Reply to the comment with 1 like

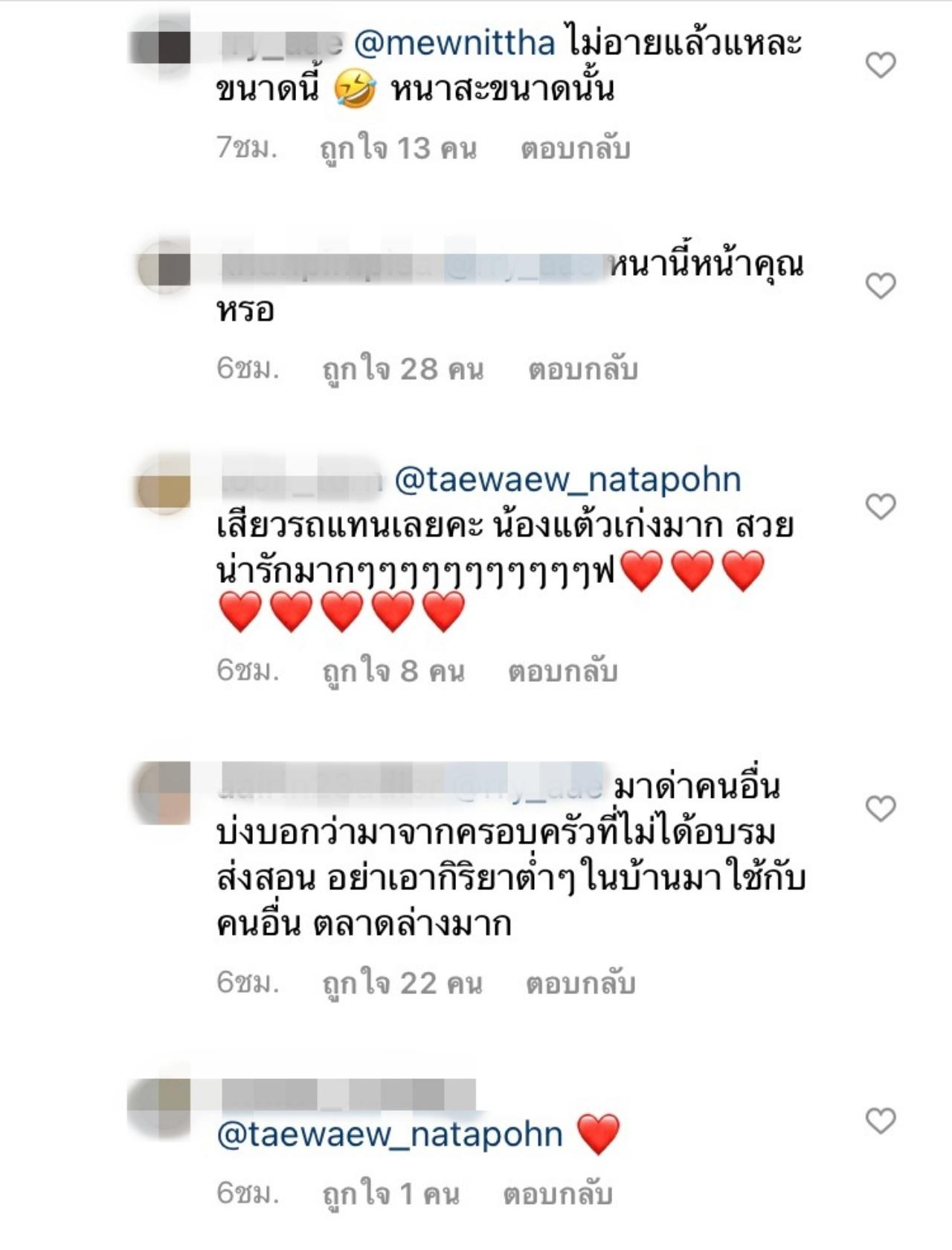point(558,1194)
